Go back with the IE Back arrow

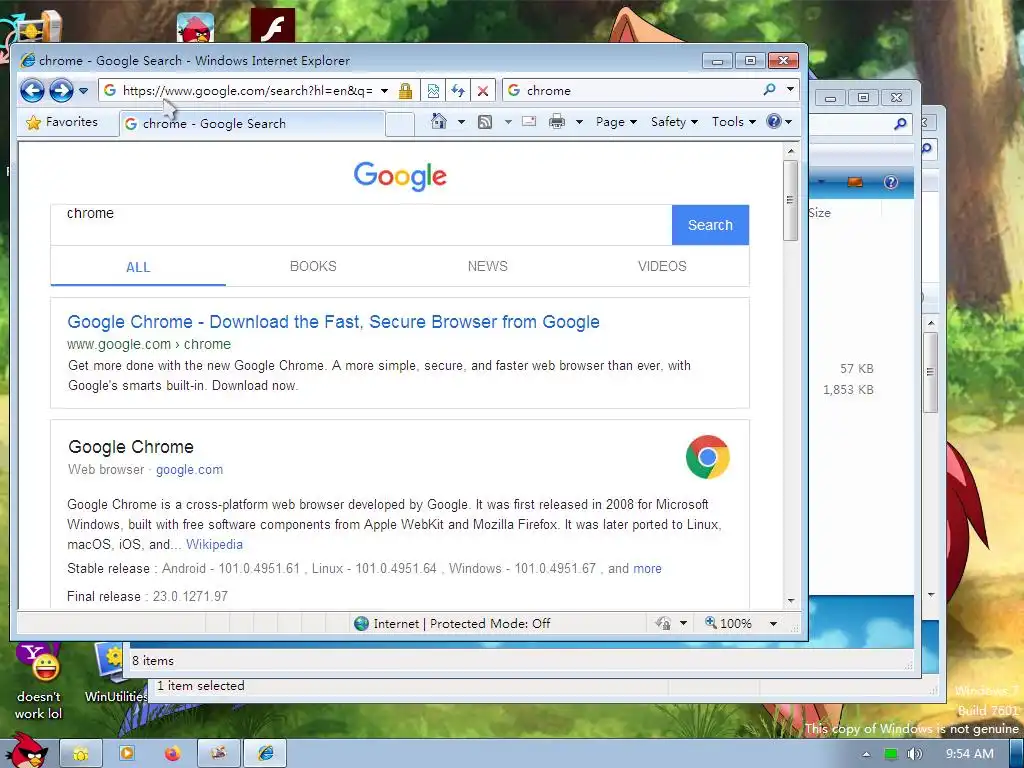pos(32,90)
